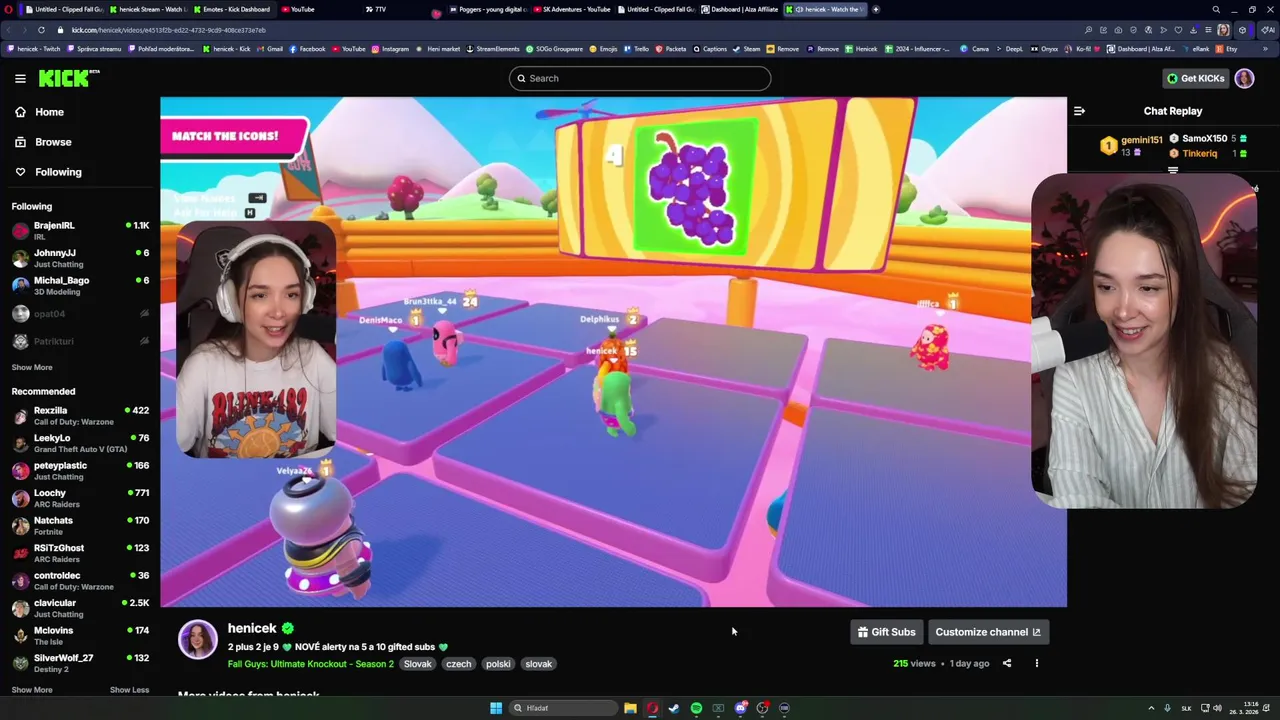Open BrajenIRL channel in Following list
Image resolution: width=1280 pixels, height=720 pixels.
[80, 230]
